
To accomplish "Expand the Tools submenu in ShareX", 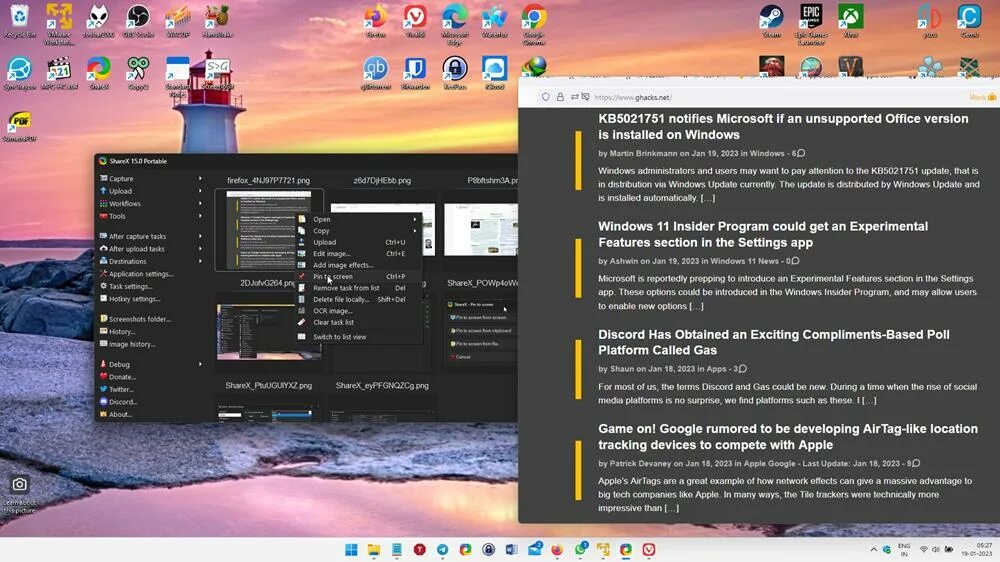I will [151, 216].
